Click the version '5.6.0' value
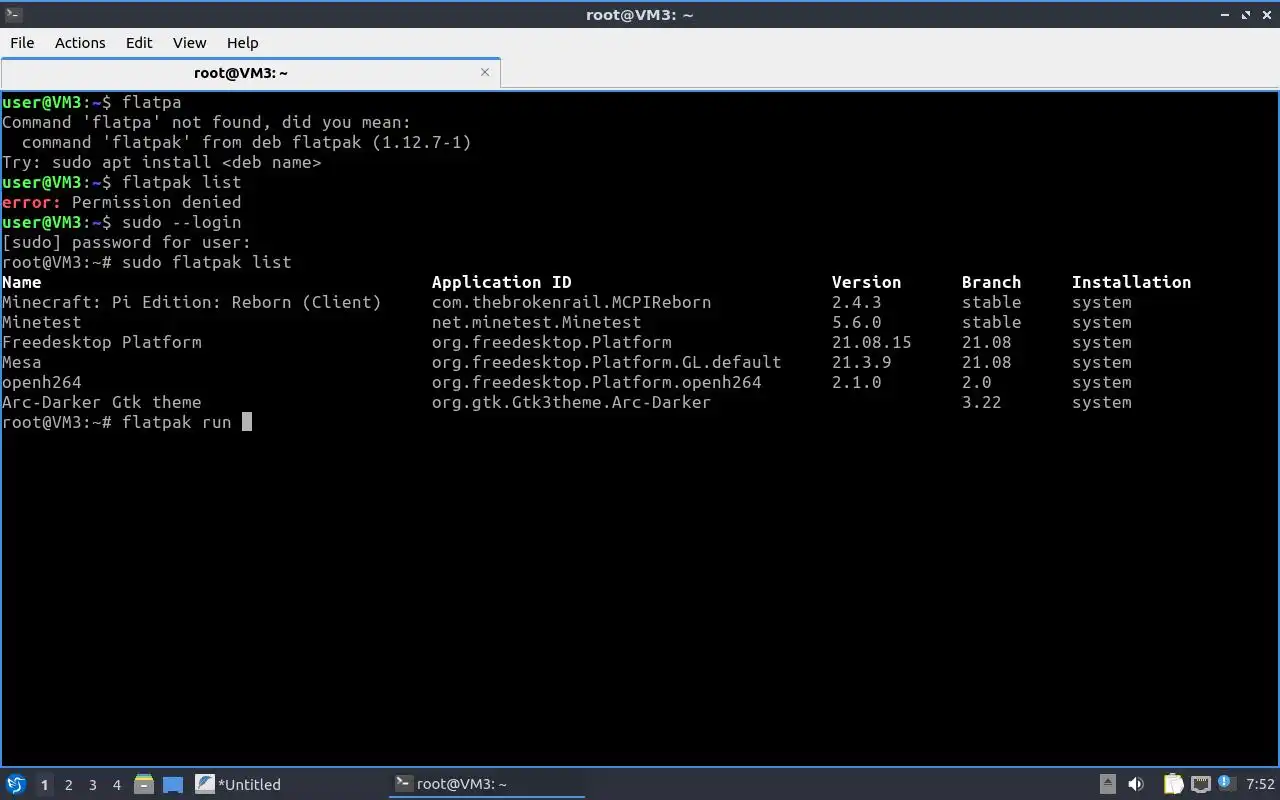 point(856,322)
